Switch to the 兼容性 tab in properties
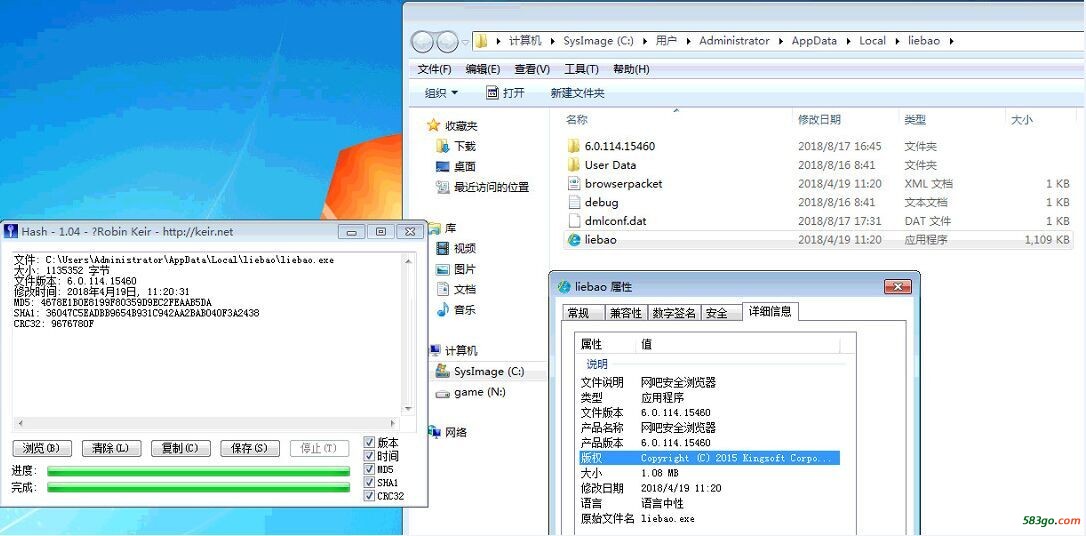1086x536 pixels. [x=625, y=313]
